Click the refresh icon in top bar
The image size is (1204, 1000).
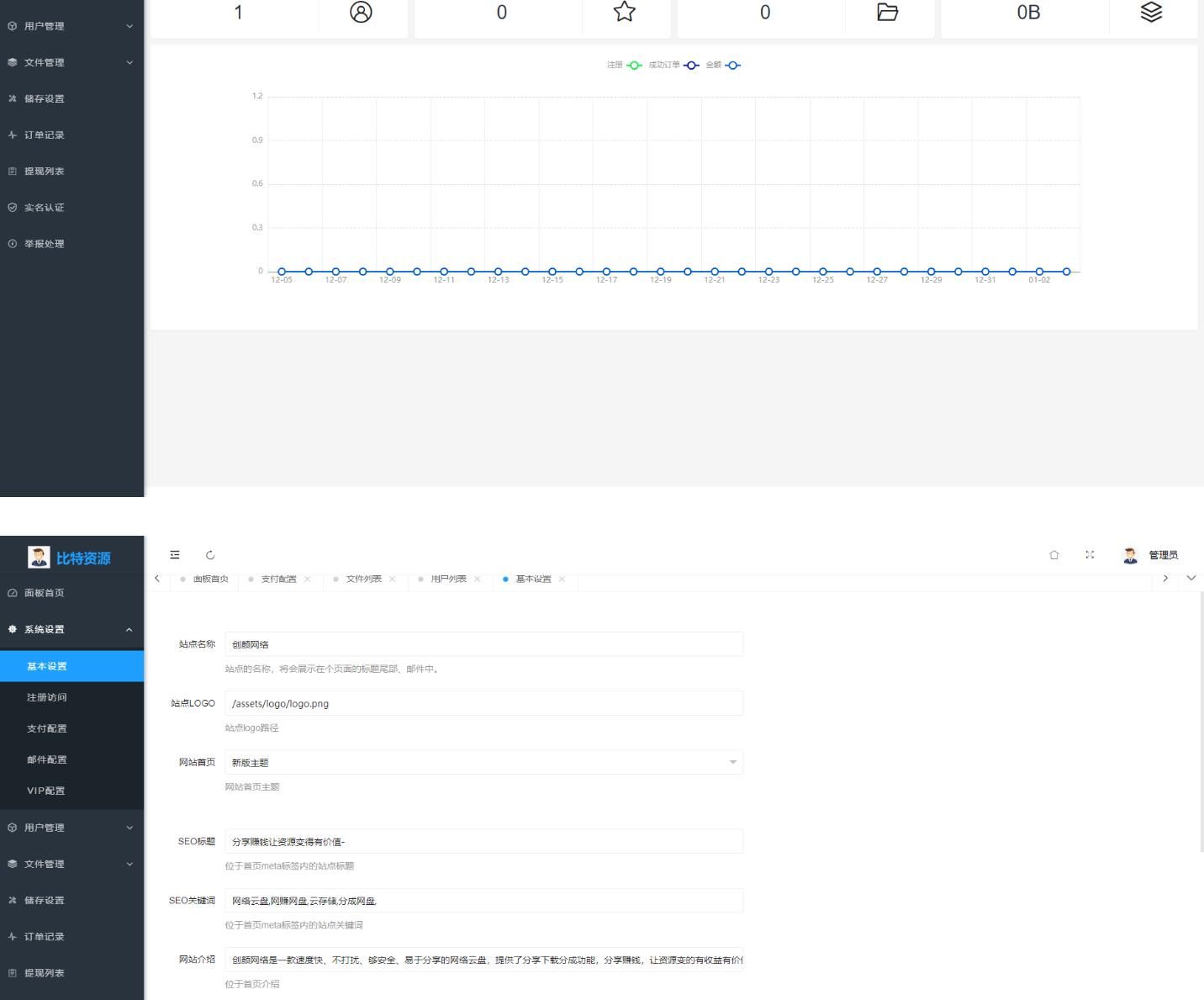(x=210, y=555)
